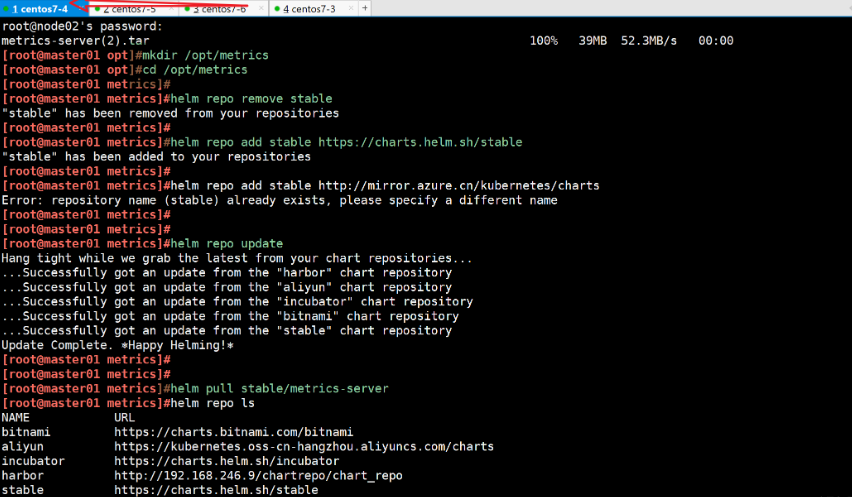Open a new session with the plus button

[x=365, y=8]
